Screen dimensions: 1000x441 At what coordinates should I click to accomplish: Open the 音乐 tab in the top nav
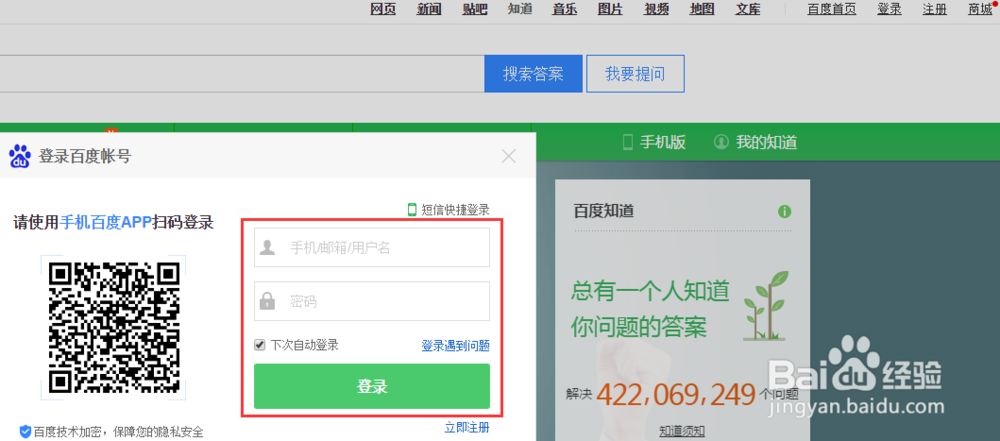(x=565, y=9)
